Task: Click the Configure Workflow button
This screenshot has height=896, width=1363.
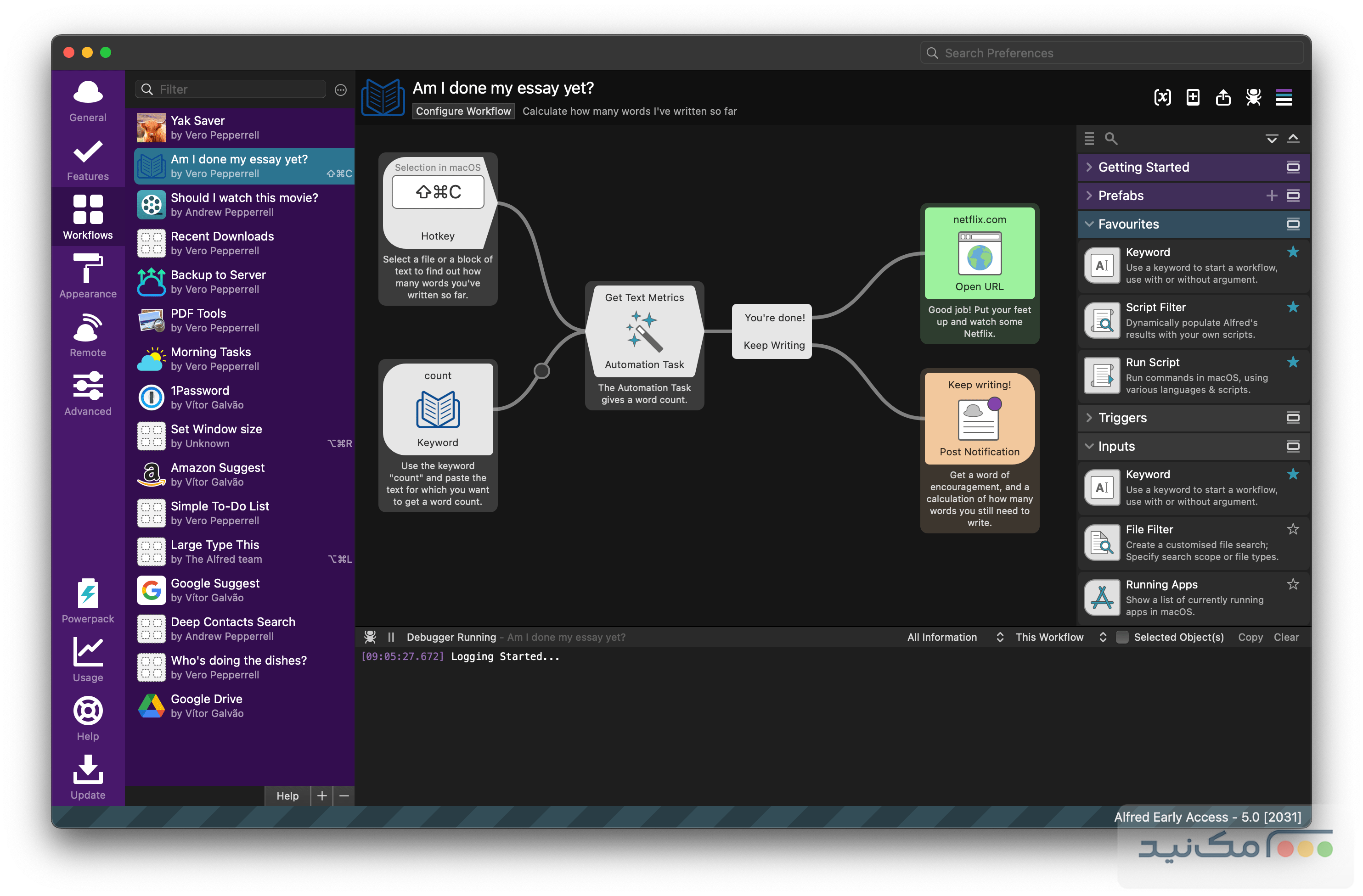Action: (463, 111)
